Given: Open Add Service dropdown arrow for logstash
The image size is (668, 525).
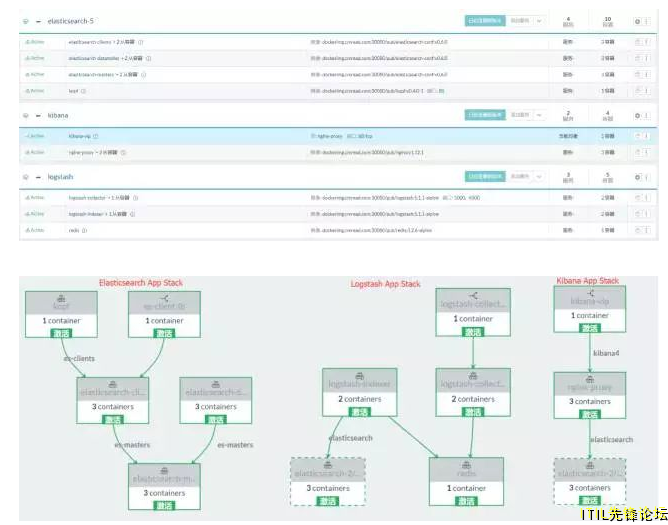Looking at the screenshot, I should click(x=539, y=176).
